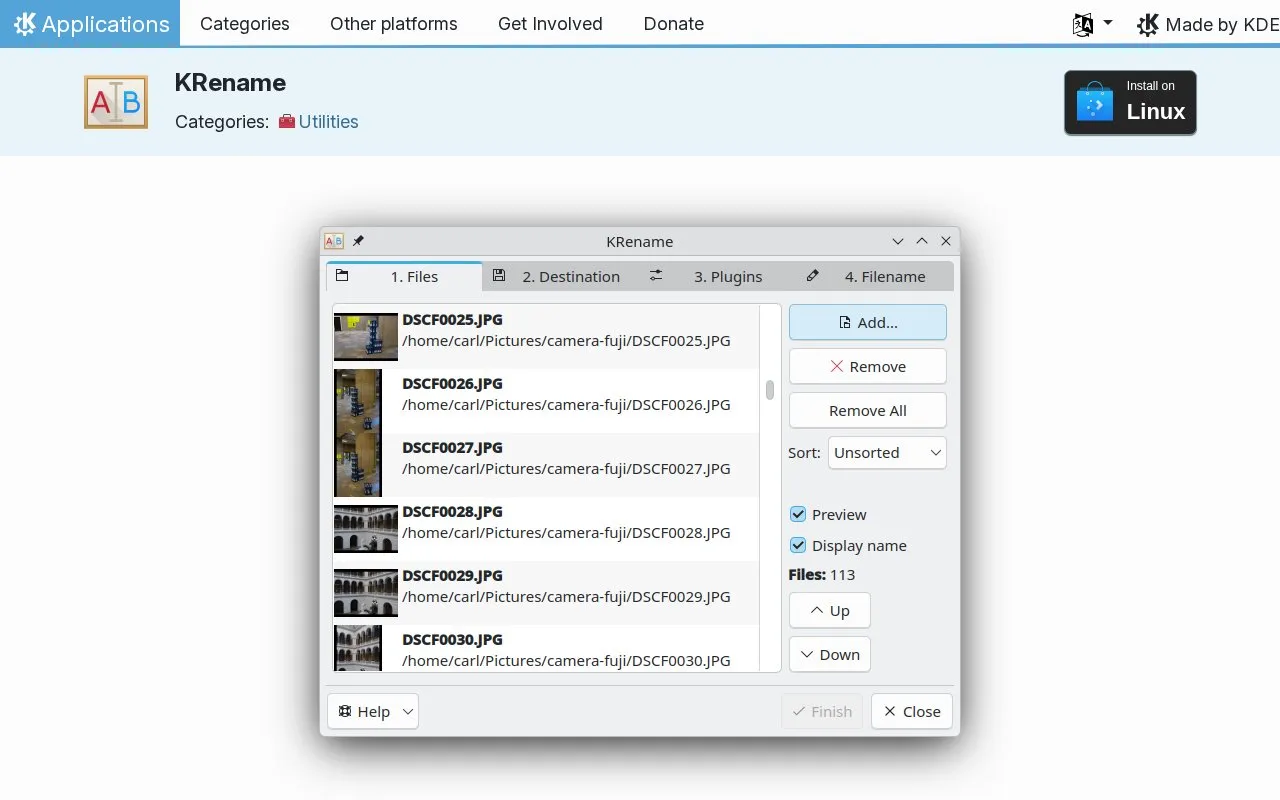Open Other platforms page
Viewport: 1280px width, 800px height.
point(394,24)
